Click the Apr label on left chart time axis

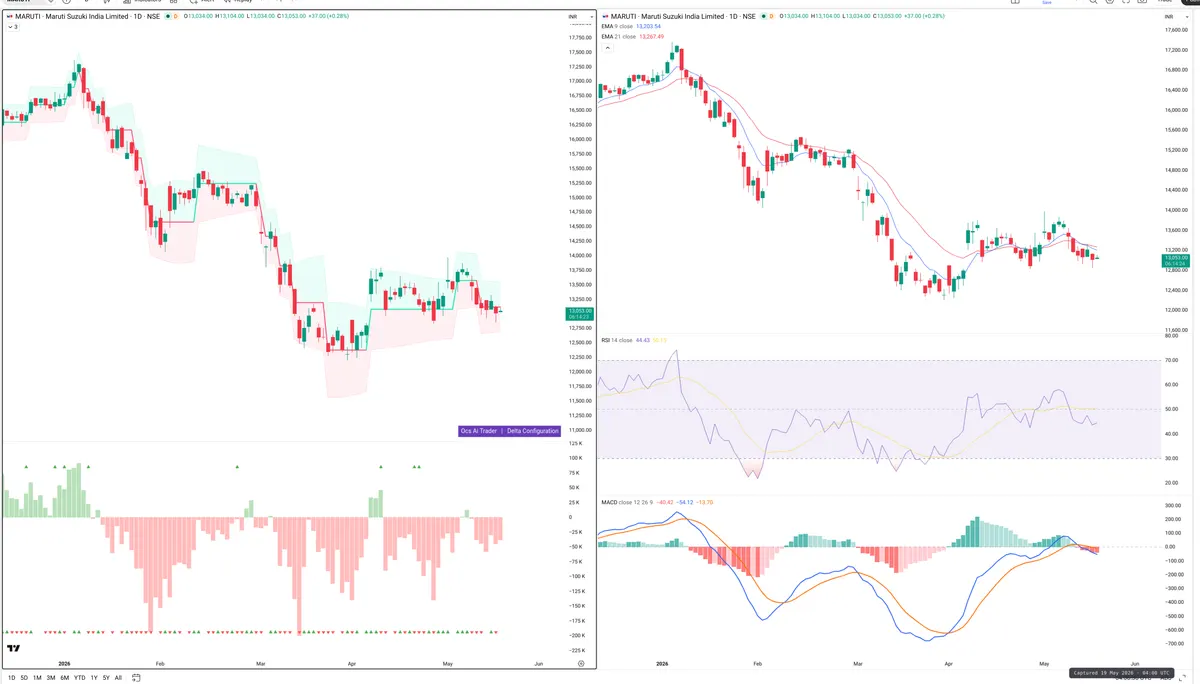pyautogui.click(x=352, y=663)
